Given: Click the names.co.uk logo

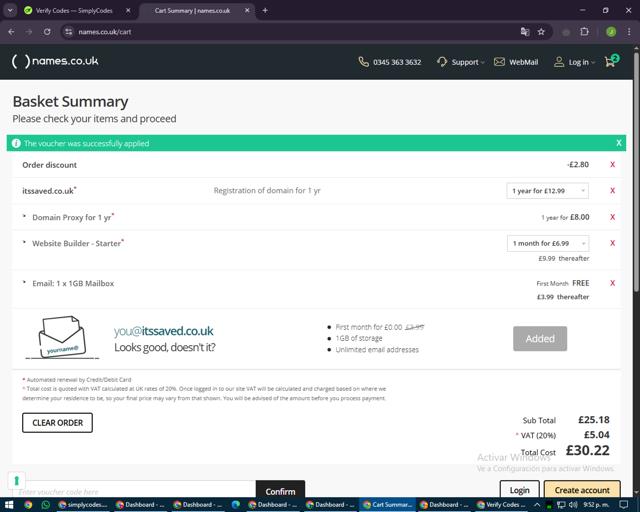Looking at the screenshot, I should point(55,61).
